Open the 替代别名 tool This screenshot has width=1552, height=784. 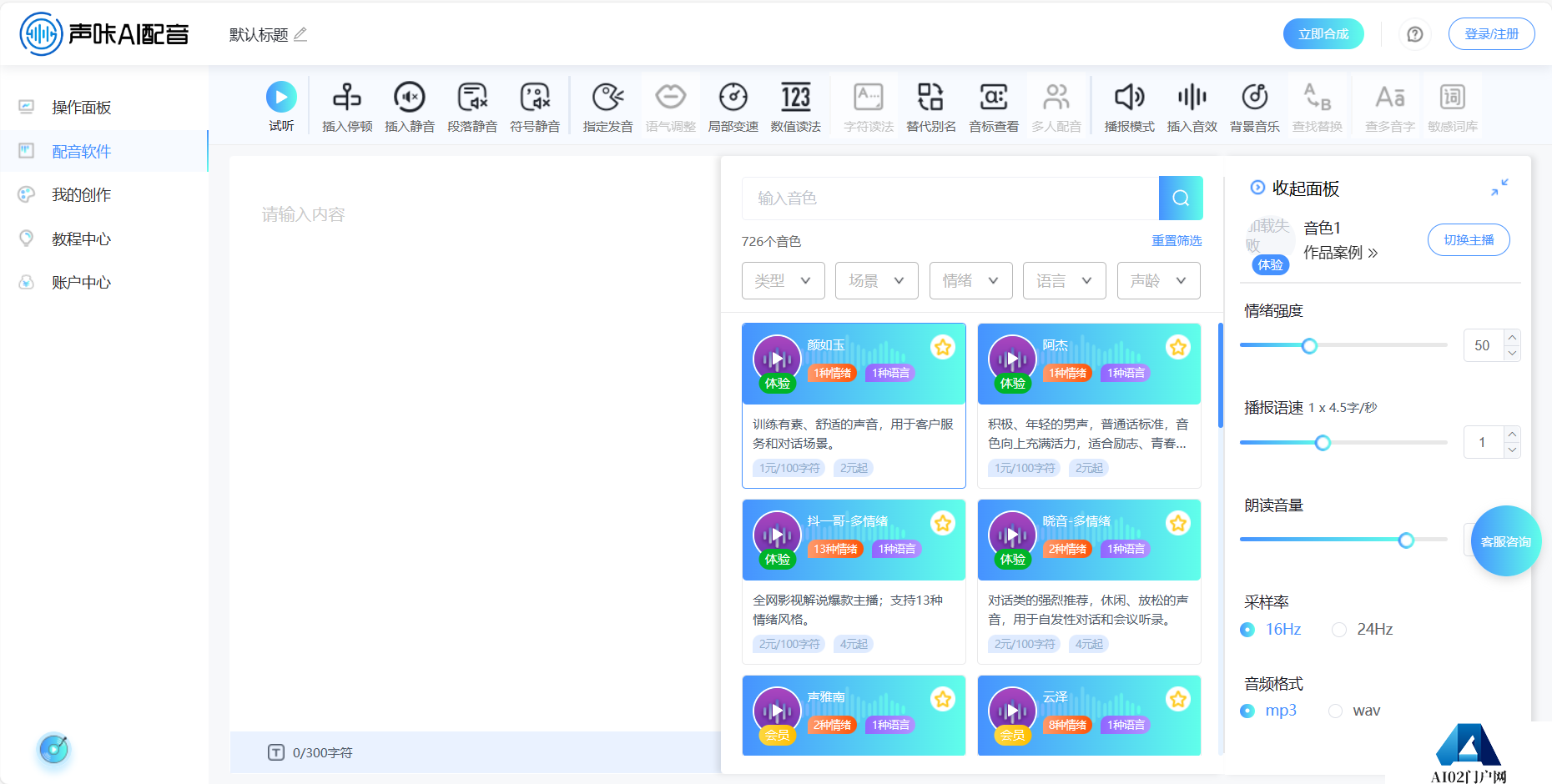point(931,107)
